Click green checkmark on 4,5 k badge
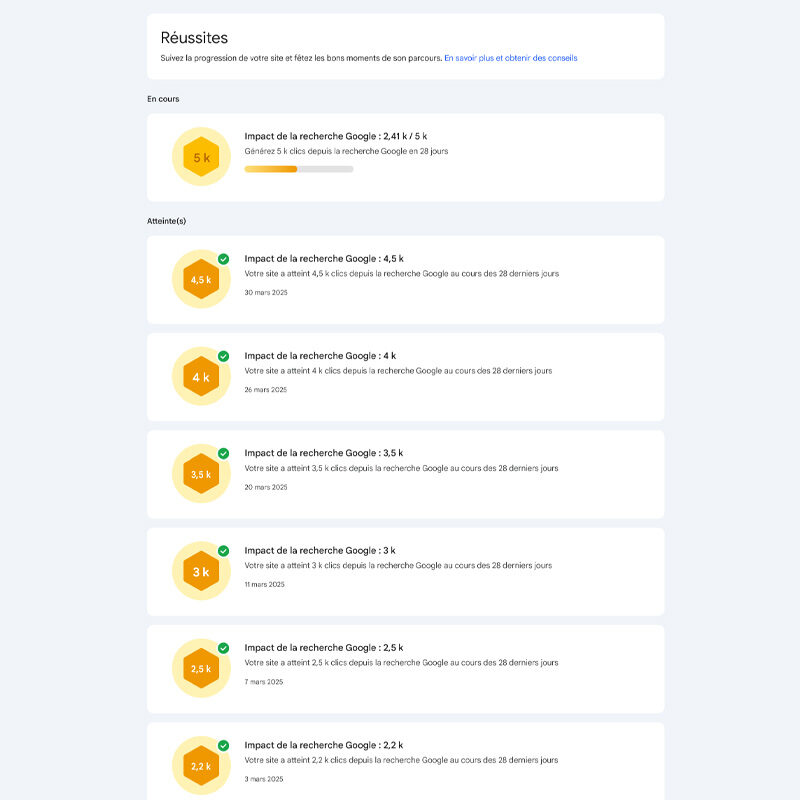Viewport: 800px width, 800px height. click(223, 259)
